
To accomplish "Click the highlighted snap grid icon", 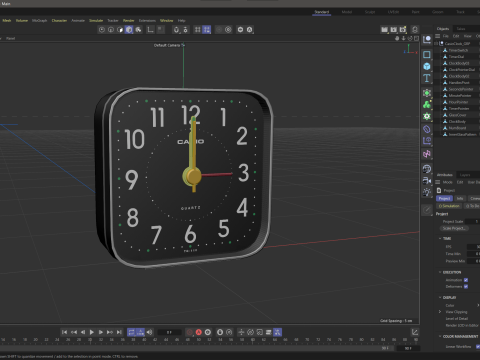I will click(x=207, y=30).
